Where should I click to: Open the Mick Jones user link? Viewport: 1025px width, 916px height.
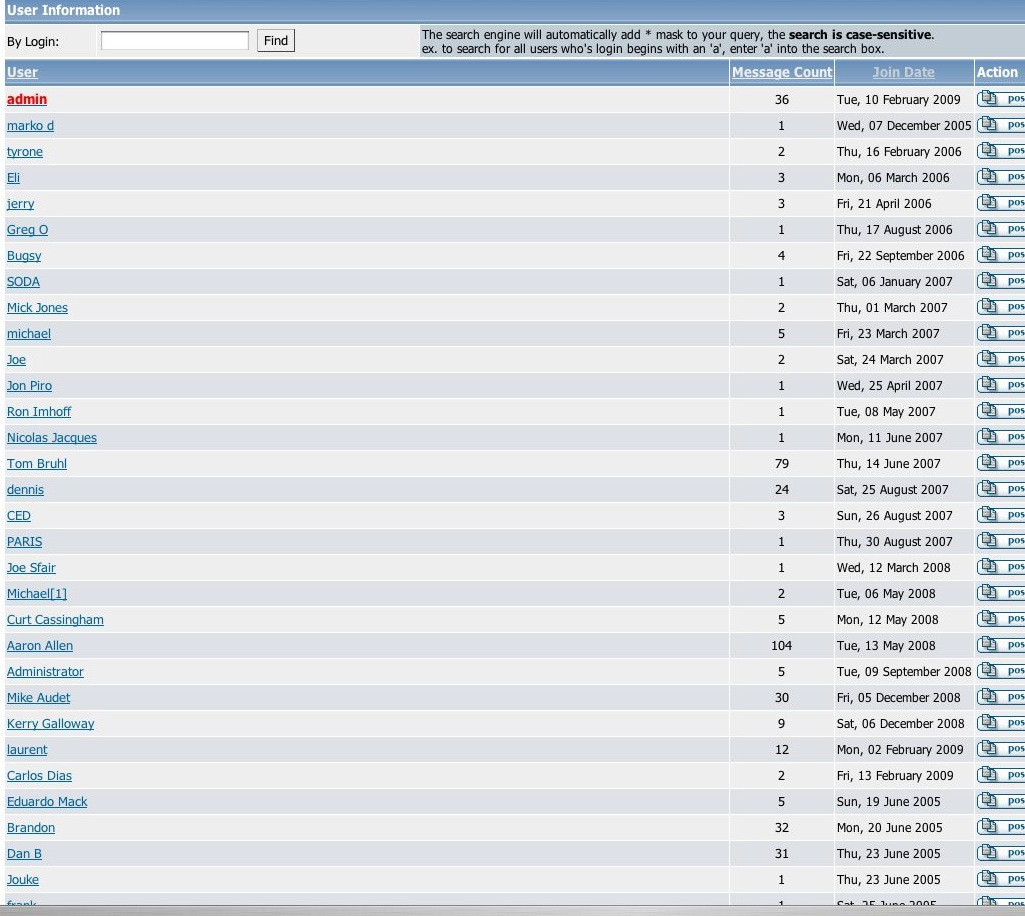[x=37, y=308]
